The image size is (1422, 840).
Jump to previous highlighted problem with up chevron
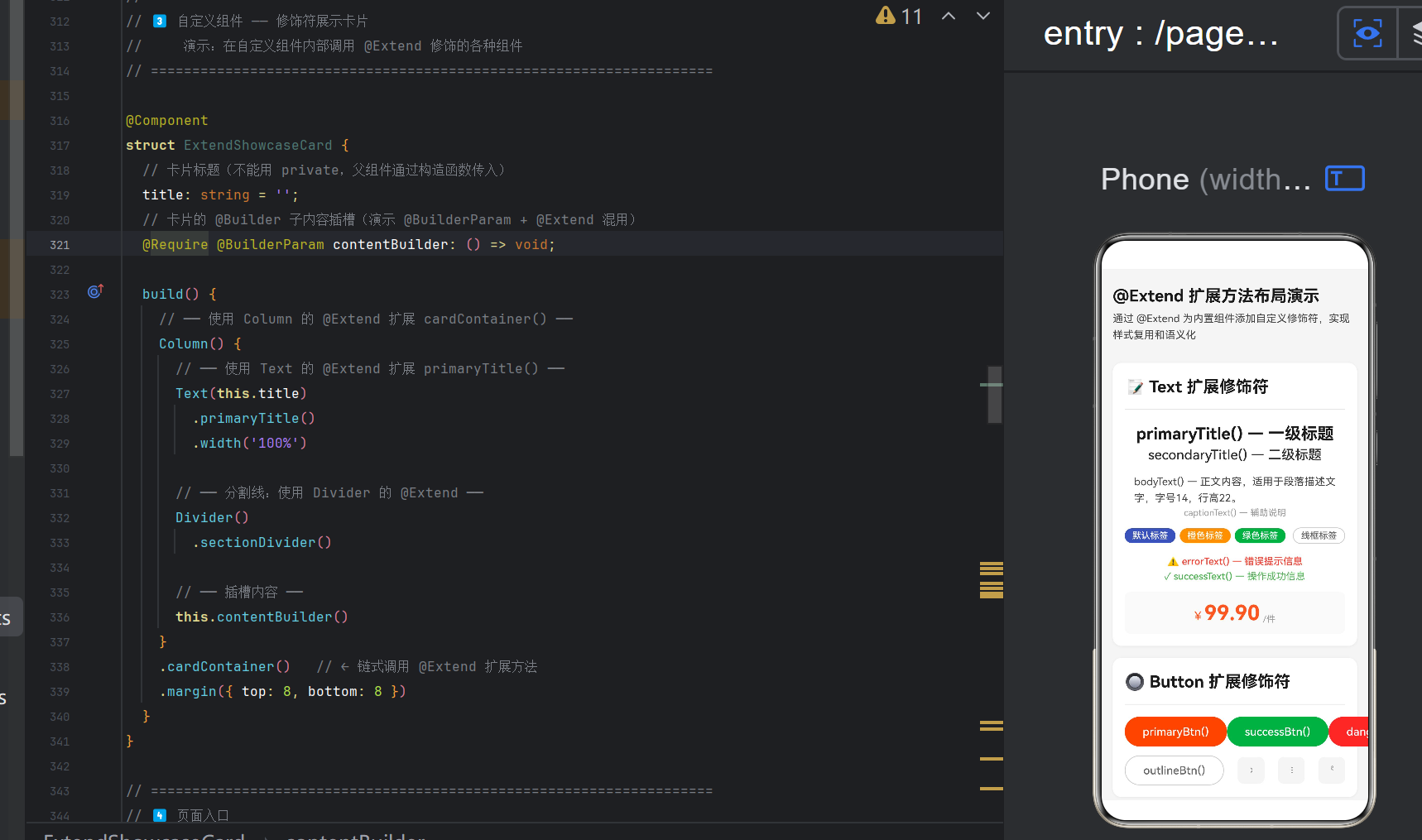point(949,16)
